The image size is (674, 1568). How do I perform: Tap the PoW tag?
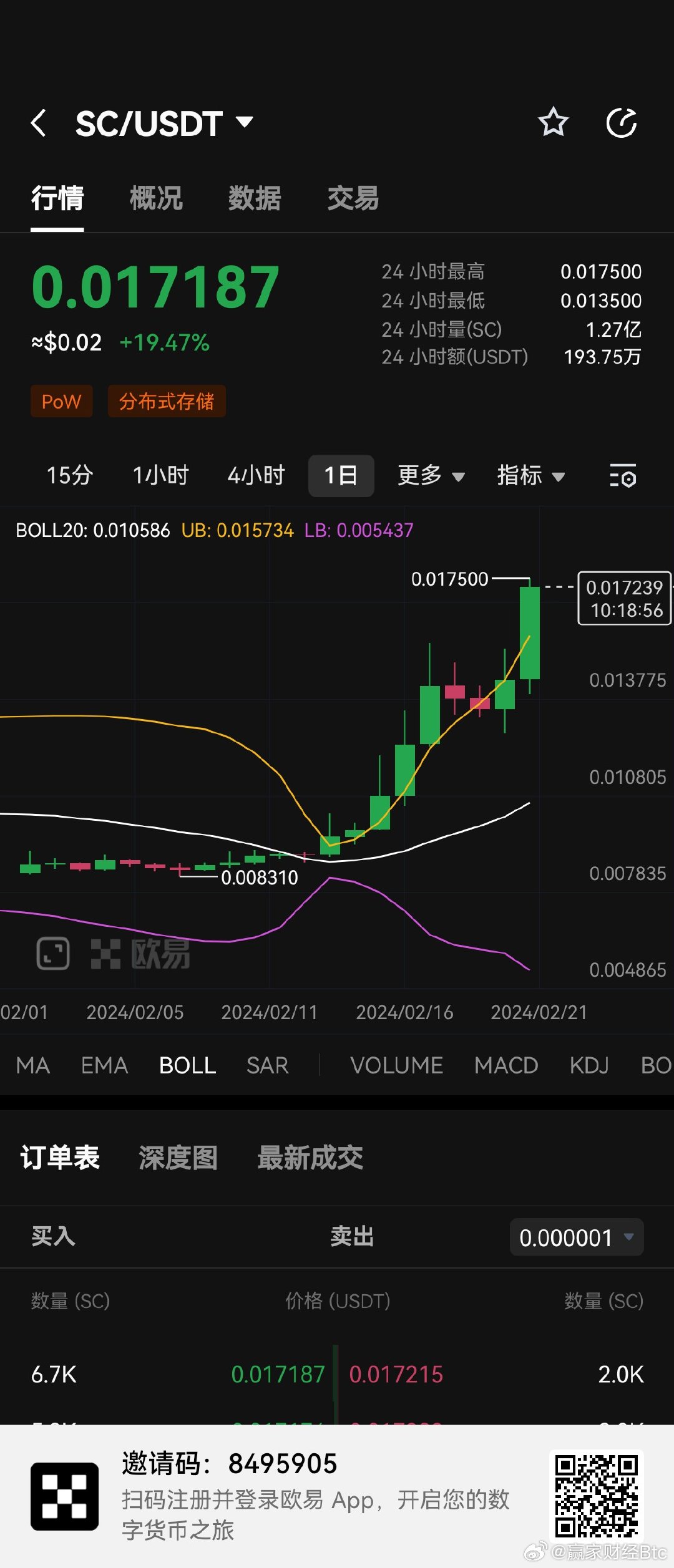tap(62, 401)
